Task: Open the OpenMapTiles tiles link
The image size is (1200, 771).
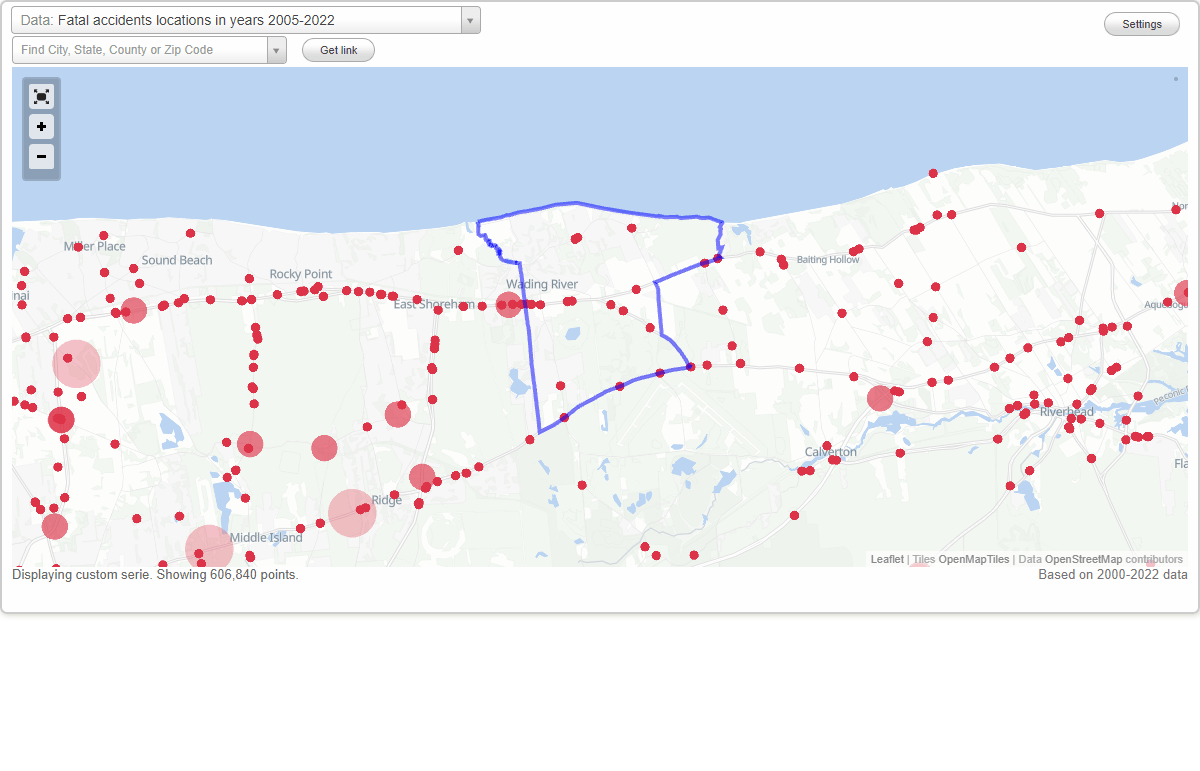Action: [975, 559]
